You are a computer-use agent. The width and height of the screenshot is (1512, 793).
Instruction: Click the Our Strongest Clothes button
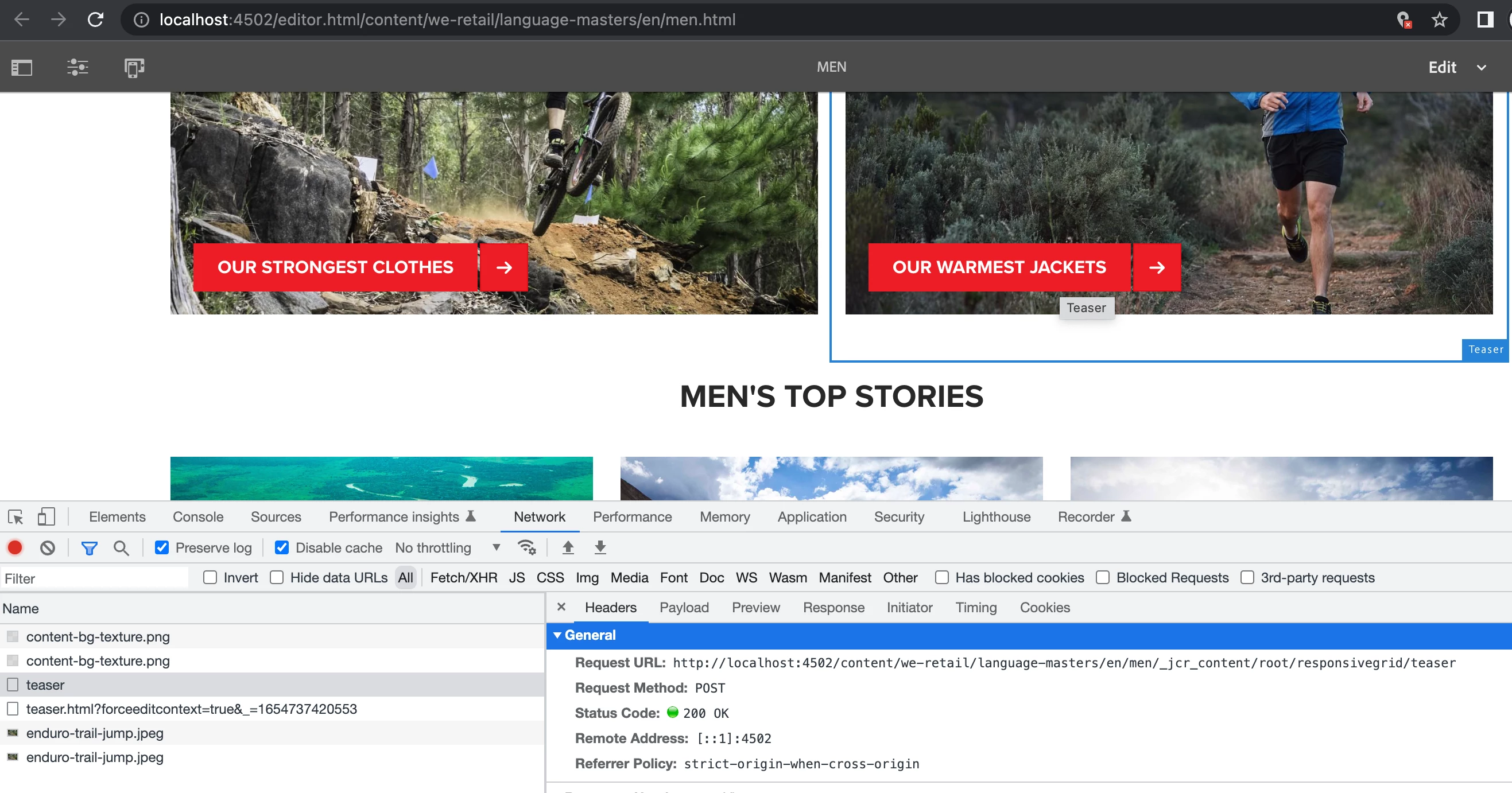335,267
